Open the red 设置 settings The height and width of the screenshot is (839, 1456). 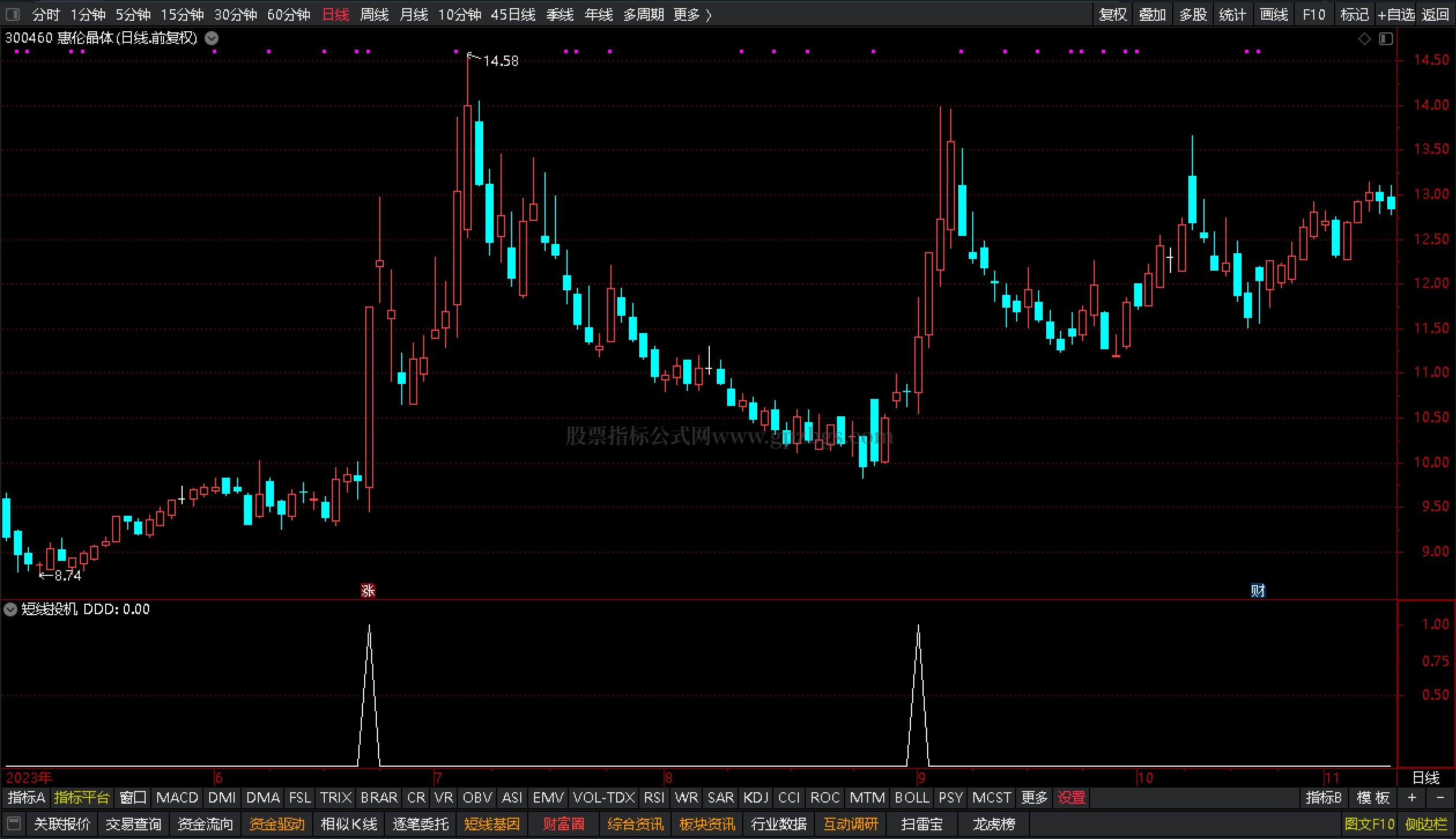coord(1072,798)
